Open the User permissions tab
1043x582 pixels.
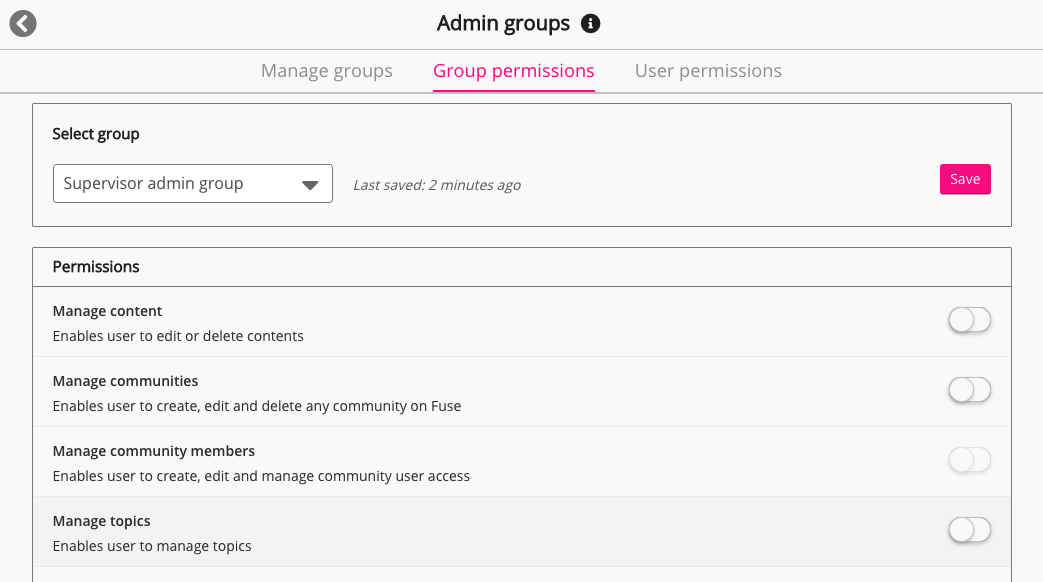[708, 71]
